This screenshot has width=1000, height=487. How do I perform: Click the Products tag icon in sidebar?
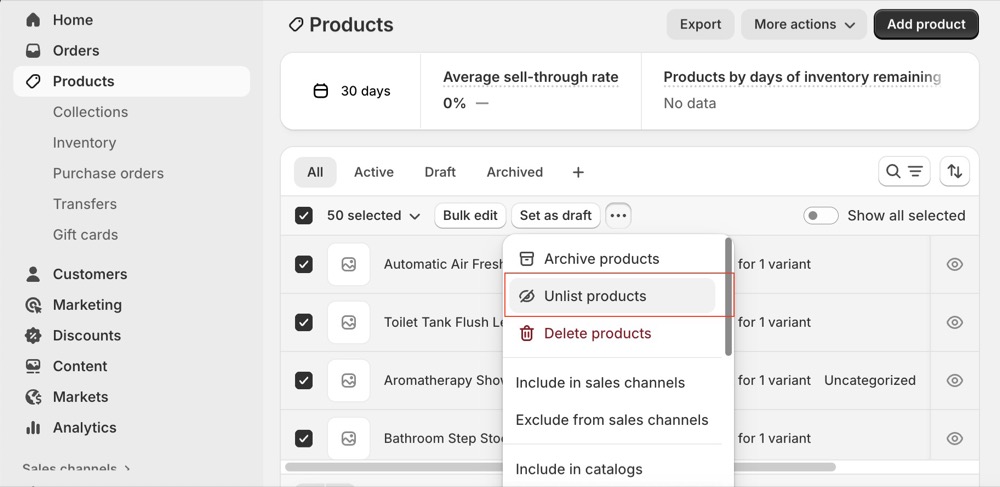(33, 81)
